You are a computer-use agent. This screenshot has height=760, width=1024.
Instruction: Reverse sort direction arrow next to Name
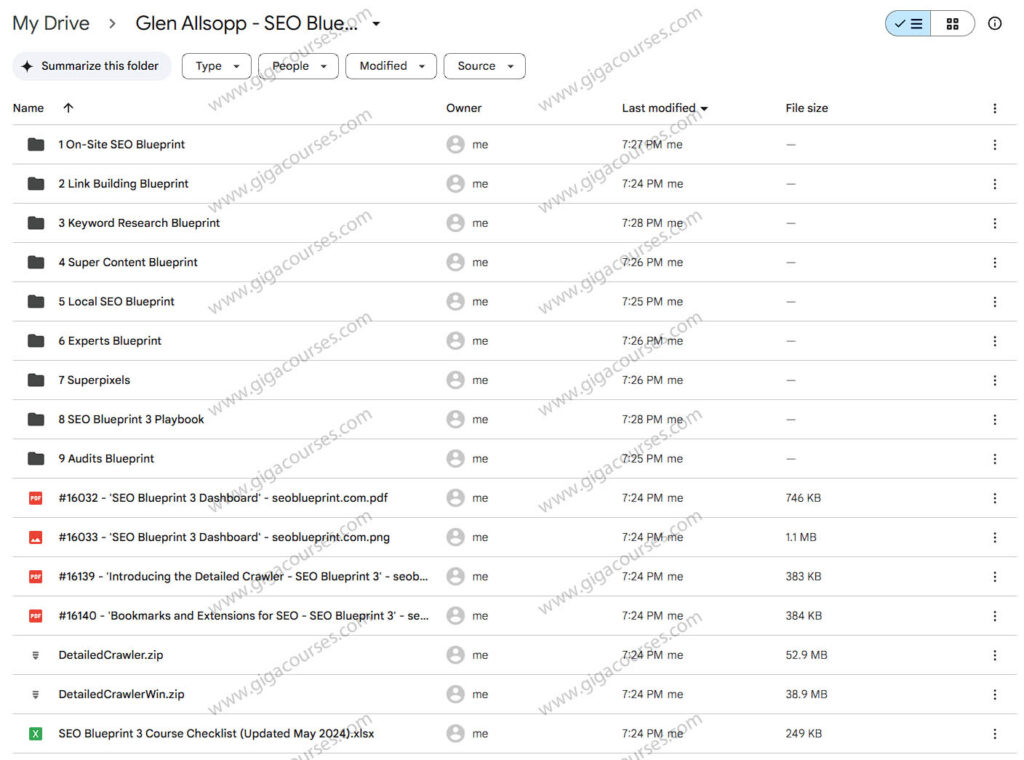coord(69,108)
